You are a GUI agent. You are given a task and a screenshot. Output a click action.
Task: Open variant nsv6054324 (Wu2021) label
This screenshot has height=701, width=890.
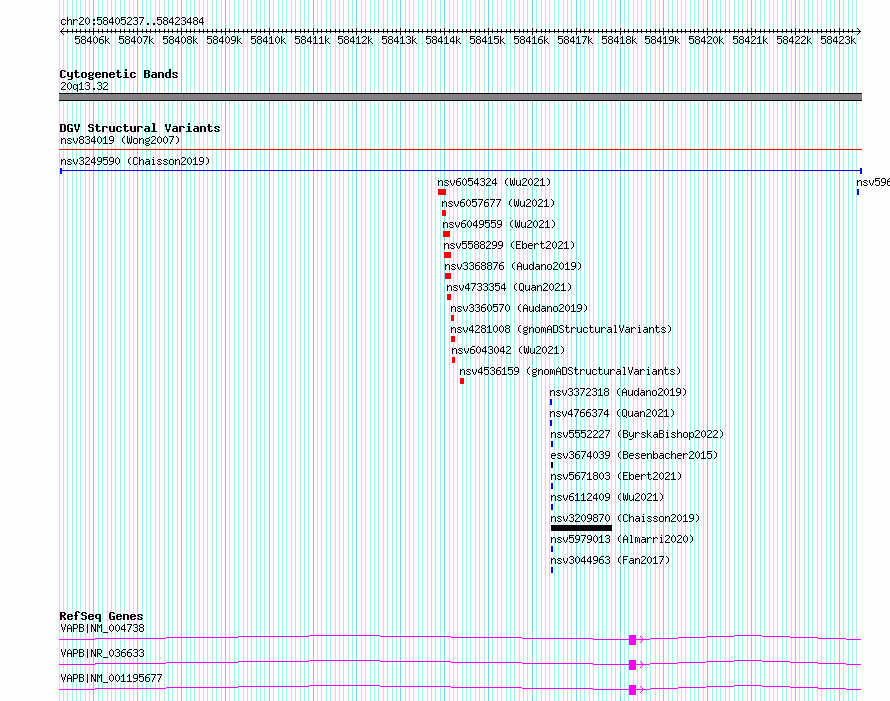coord(494,182)
